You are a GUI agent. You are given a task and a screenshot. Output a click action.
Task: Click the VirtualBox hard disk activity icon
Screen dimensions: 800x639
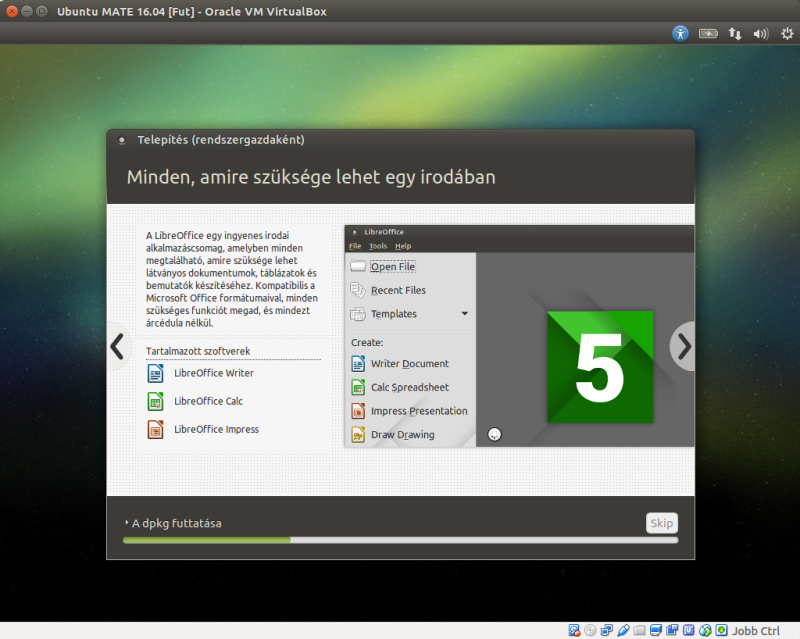coord(574,631)
